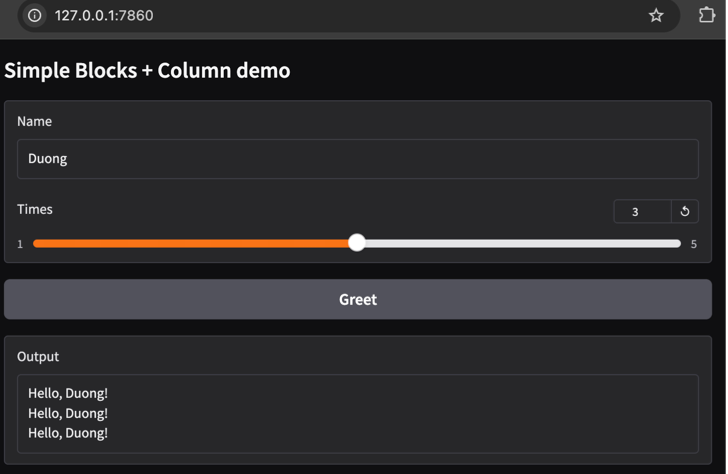This screenshot has height=474, width=728.
Task: Click the first Hello, Duong! output line
Action: [x=68, y=393]
